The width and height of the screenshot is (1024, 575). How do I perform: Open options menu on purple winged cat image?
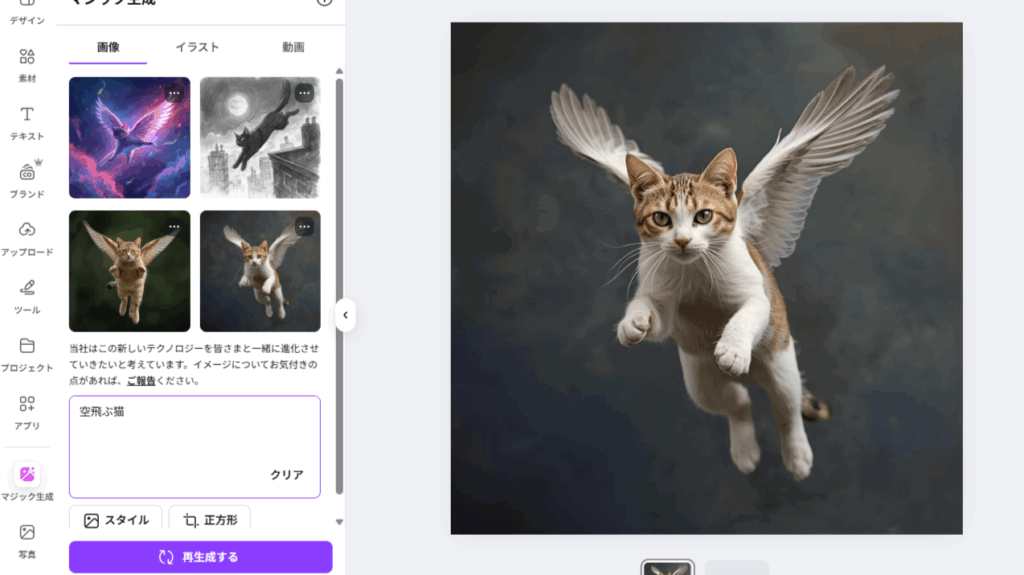(x=174, y=93)
